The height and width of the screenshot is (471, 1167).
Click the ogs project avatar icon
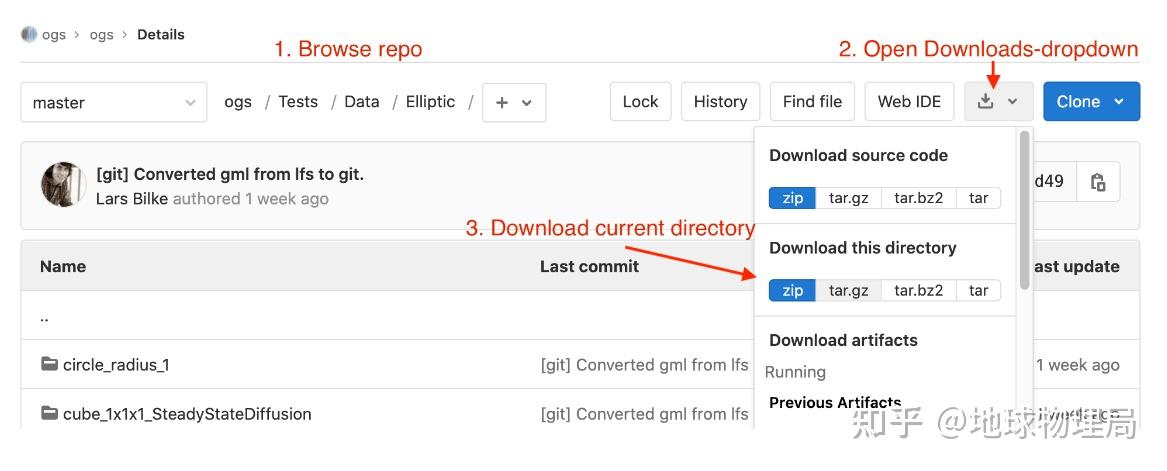[28, 34]
